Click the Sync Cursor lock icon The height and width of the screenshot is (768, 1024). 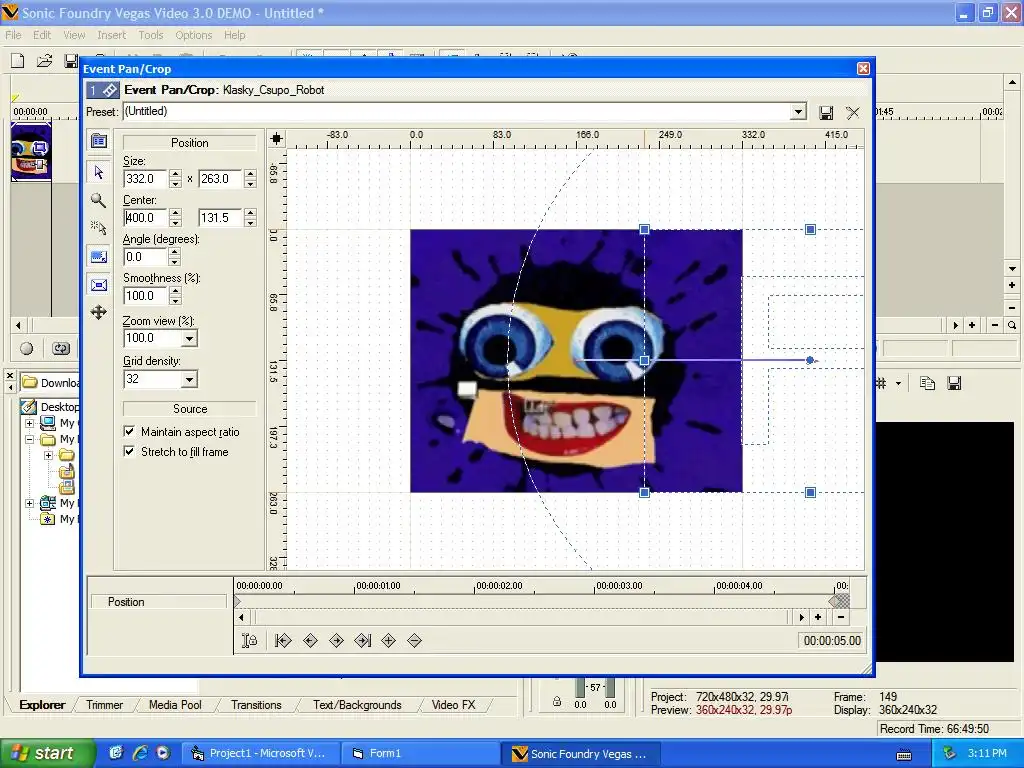(249, 641)
